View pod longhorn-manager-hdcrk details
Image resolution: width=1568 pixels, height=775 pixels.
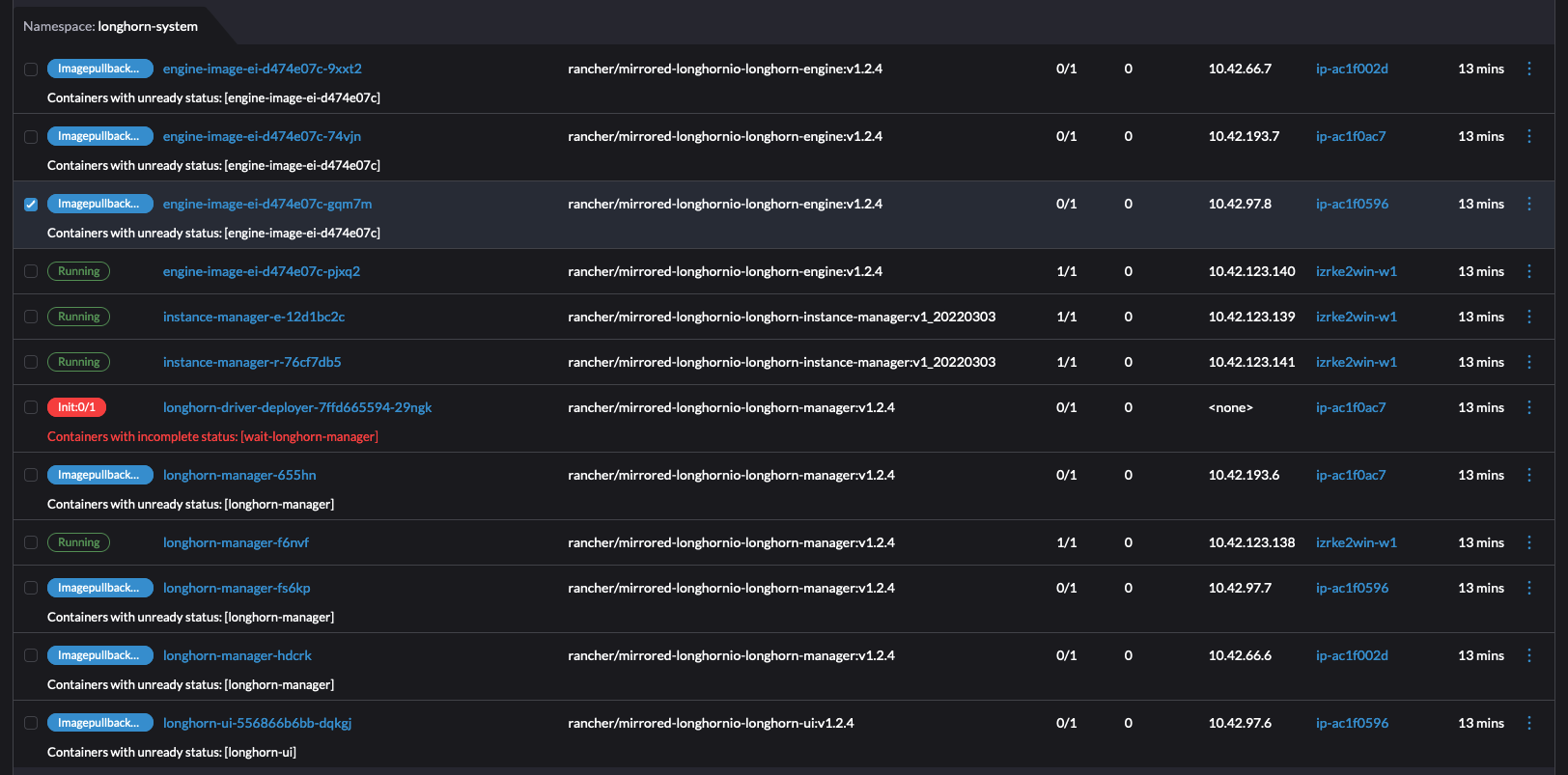coord(238,655)
